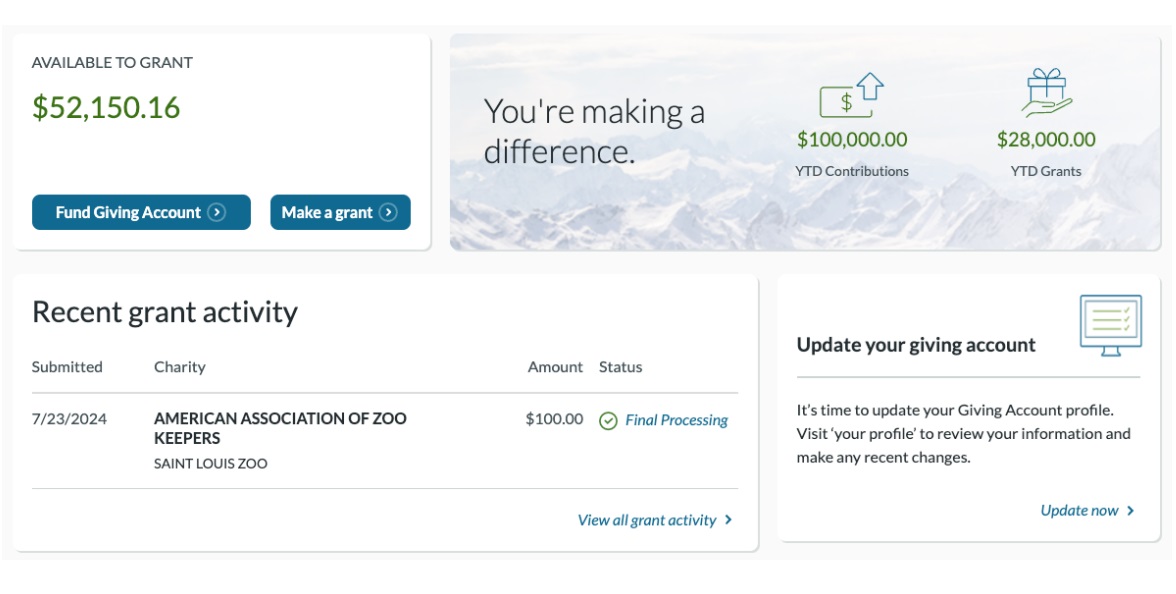Click the chevron next to Update now
Viewport: 1176px width, 594px height.
tap(1130, 511)
